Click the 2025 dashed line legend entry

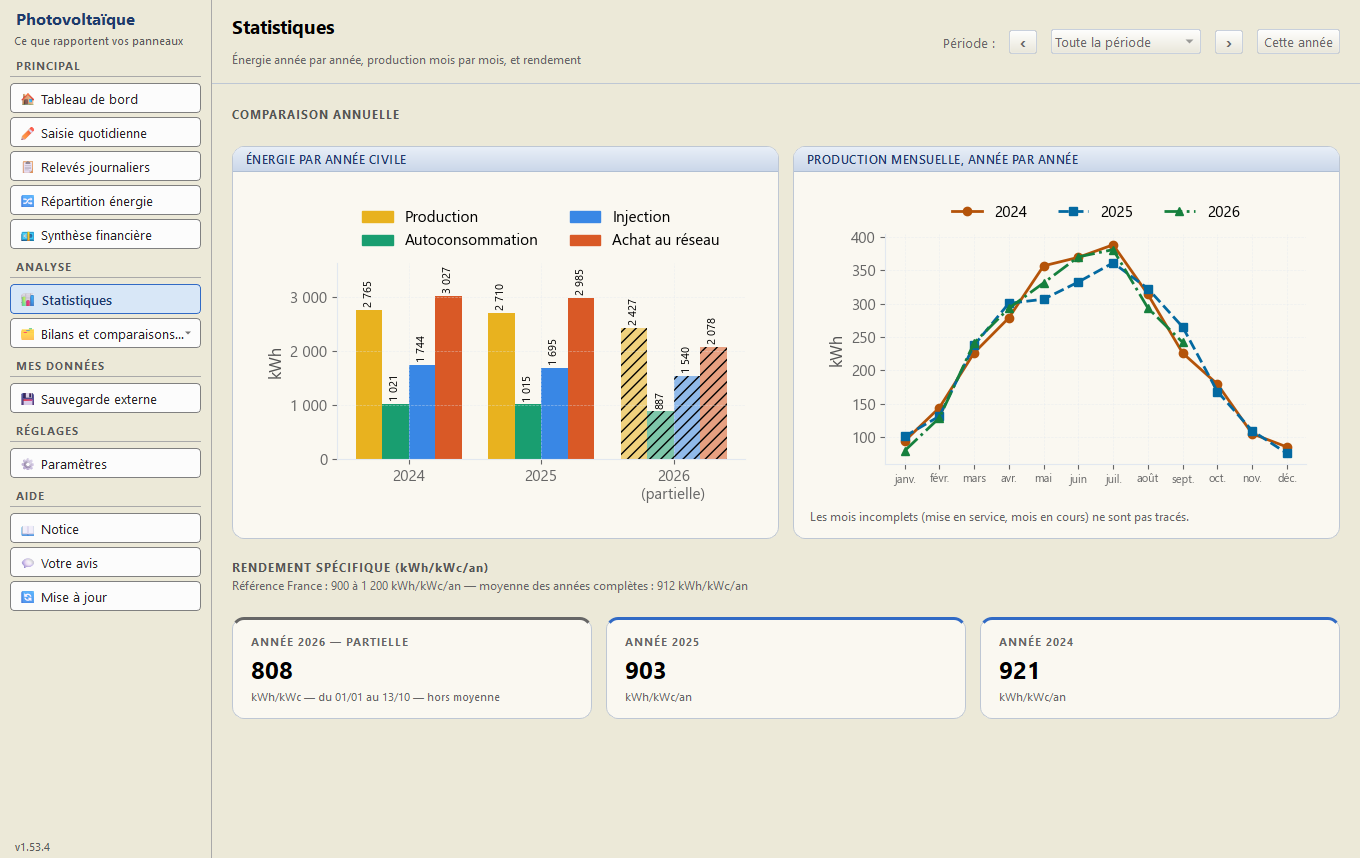(1096, 212)
